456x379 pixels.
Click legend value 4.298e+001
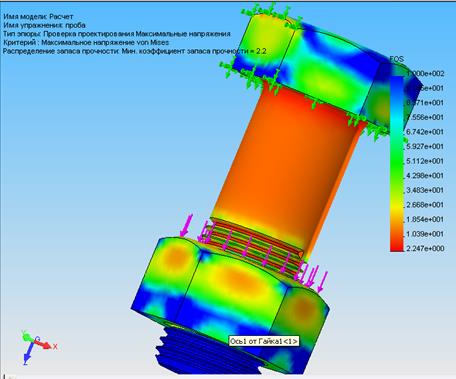click(x=425, y=176)
